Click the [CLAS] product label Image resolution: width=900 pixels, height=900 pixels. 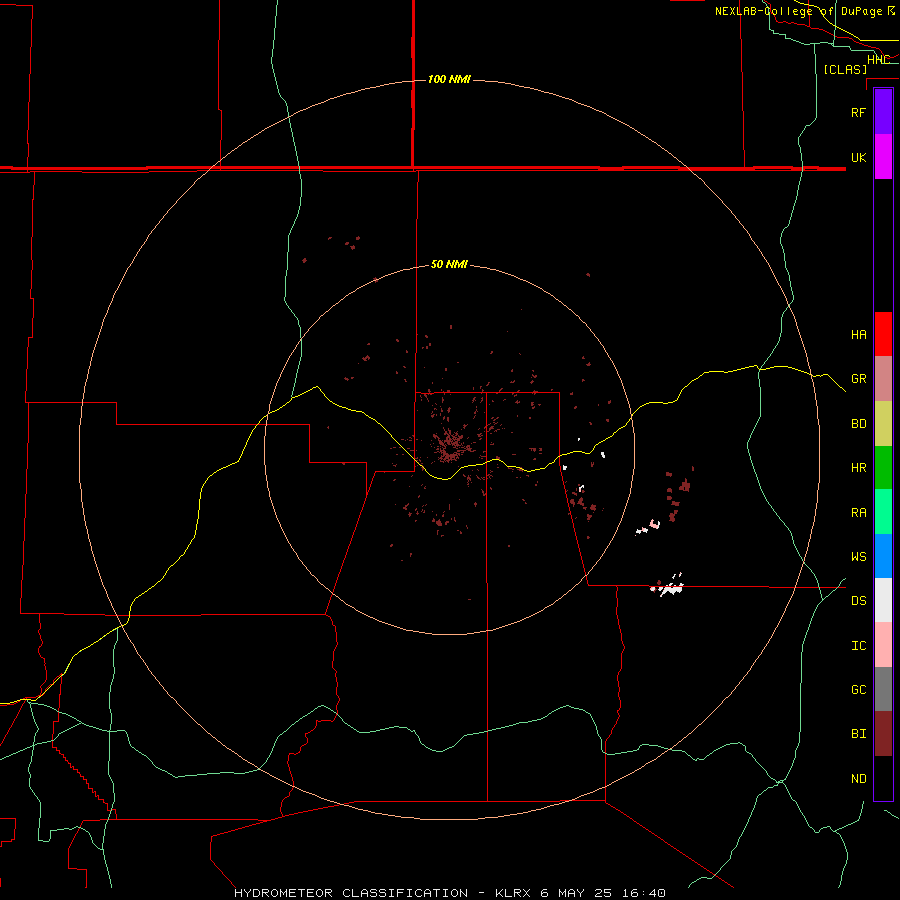click(845, 70)
